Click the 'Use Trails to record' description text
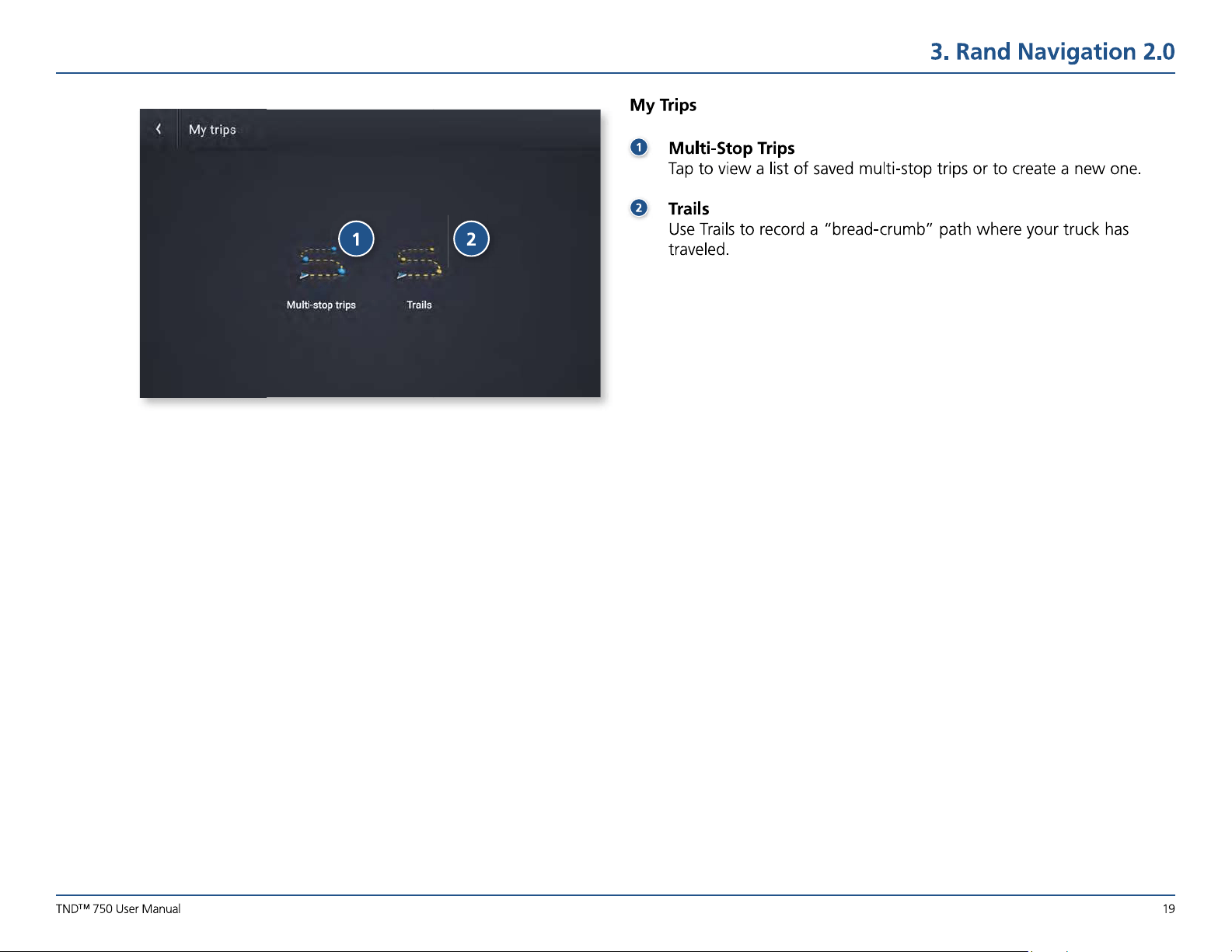The image size is (1232, 952). coord(899,239)
